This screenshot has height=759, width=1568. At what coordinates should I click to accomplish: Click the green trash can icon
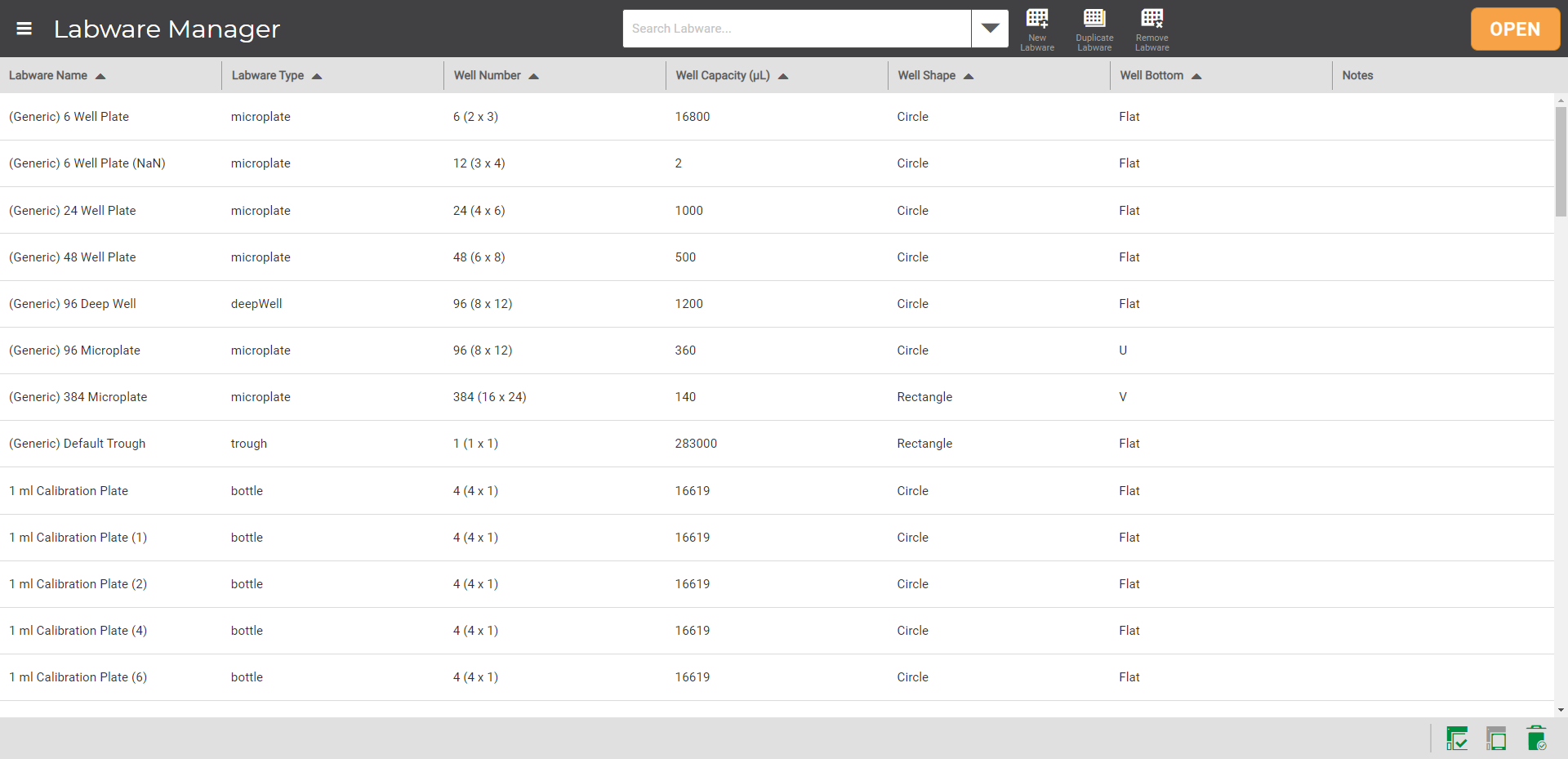1536,739
